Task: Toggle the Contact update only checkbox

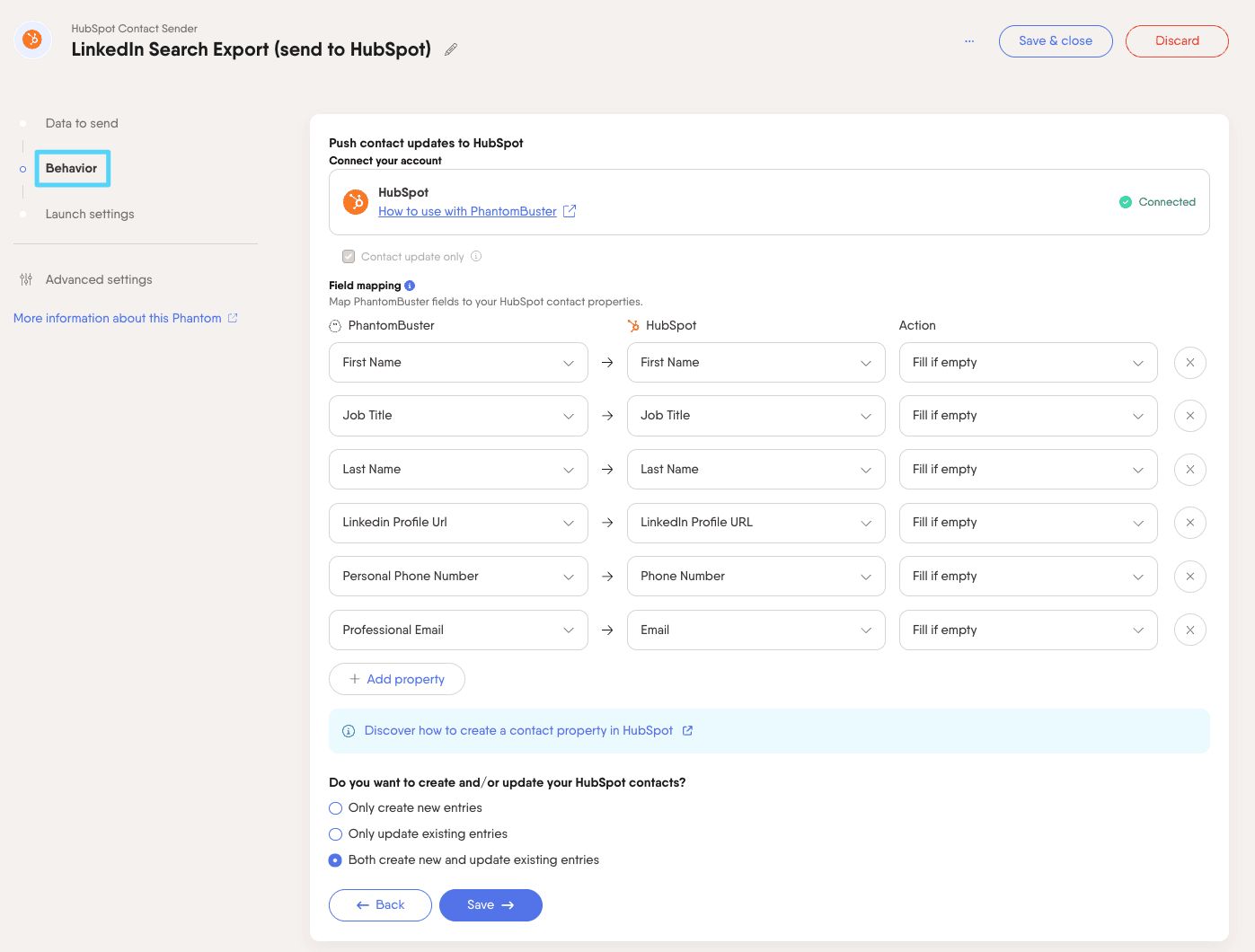Action: [349, 256]
